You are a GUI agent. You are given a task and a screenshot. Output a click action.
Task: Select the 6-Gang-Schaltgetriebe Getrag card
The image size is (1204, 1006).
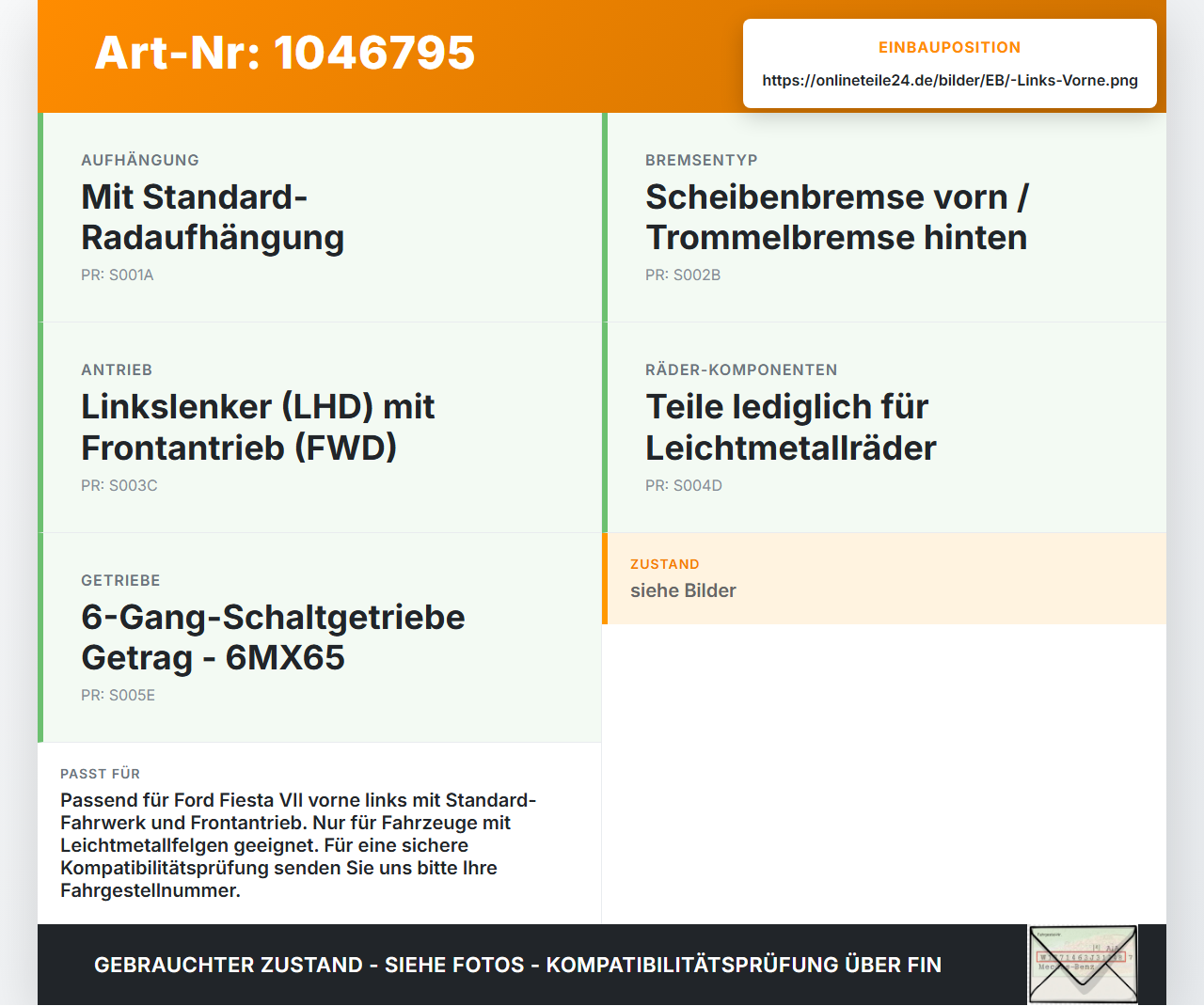tap(320, 637)
